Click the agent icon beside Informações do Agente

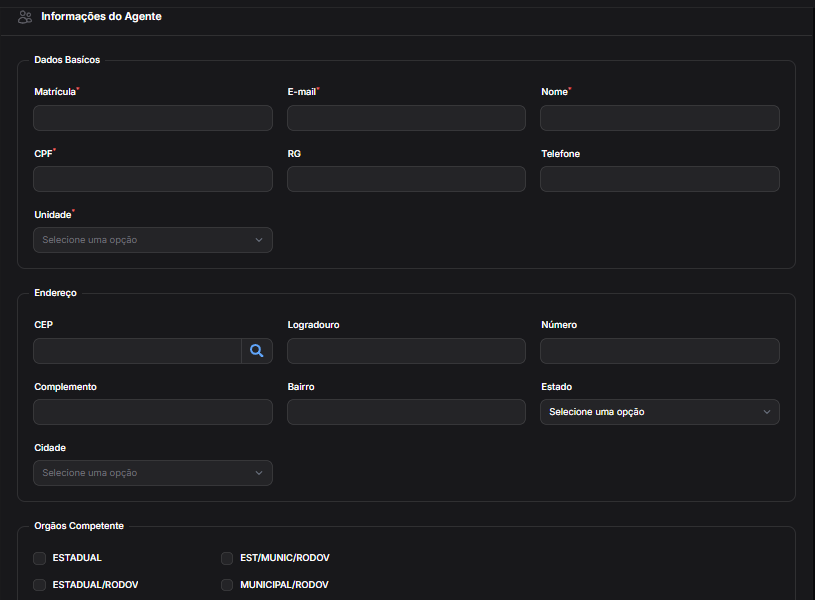(25, 17)
